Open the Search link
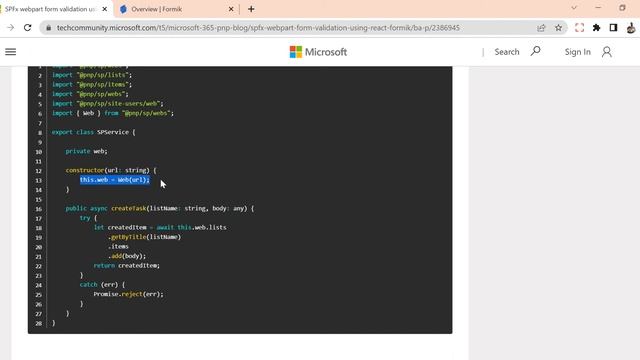640x360 pixels. coord(507,52)
